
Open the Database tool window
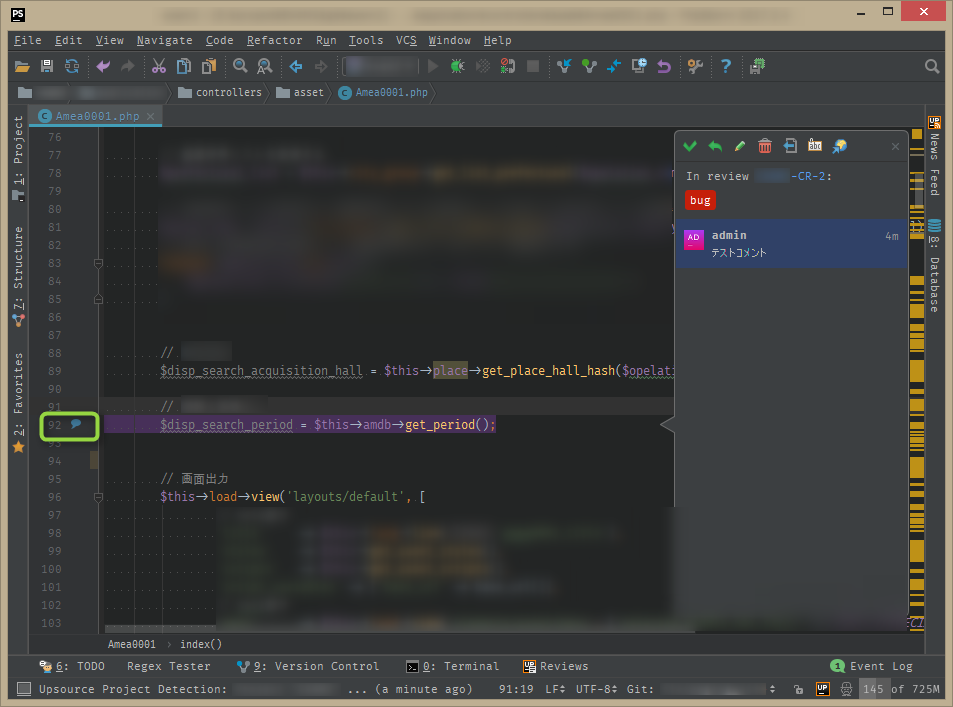coord(934,266)
